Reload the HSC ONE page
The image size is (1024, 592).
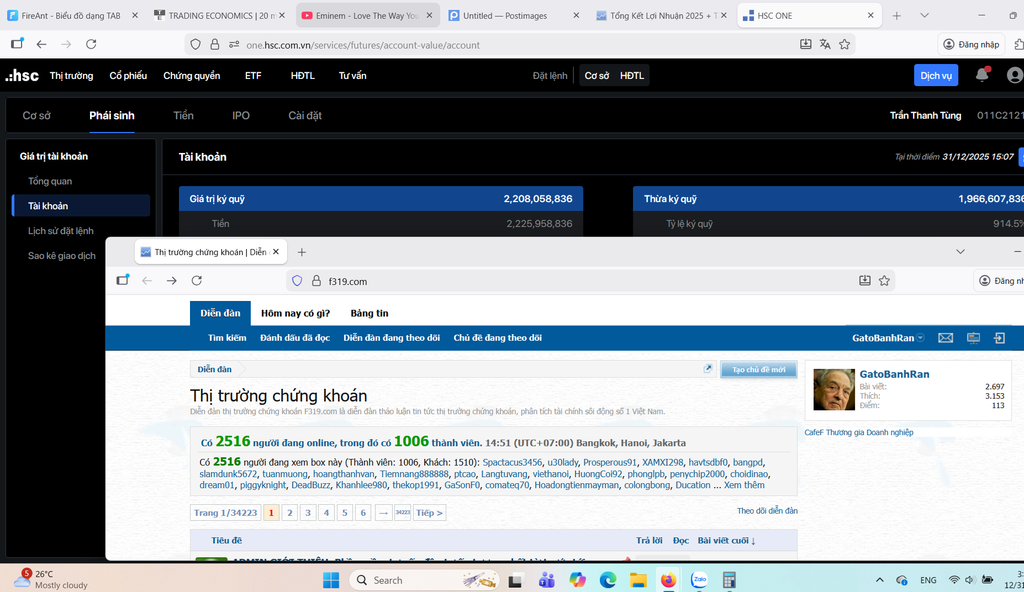[x=91, y=44]
